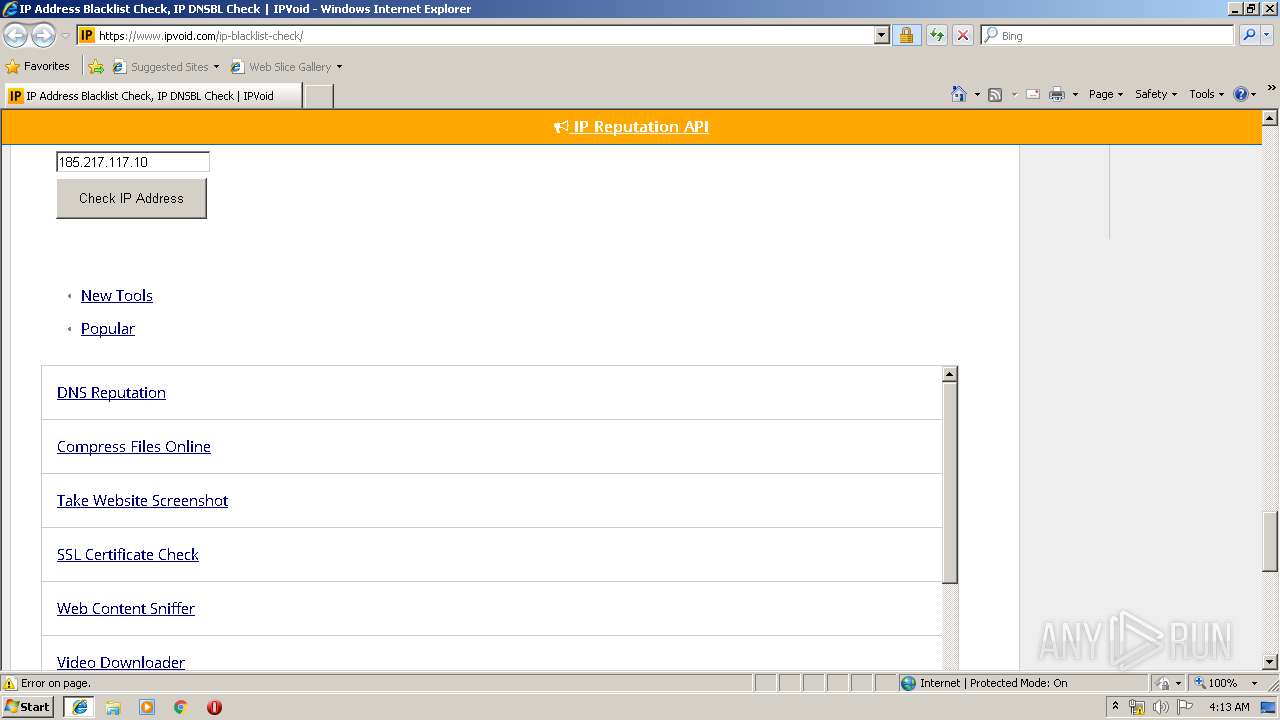Screen dimensions: 1280x720
Task: Open red stop-sign antivirus taskbar icon
Action: point(214,707)
